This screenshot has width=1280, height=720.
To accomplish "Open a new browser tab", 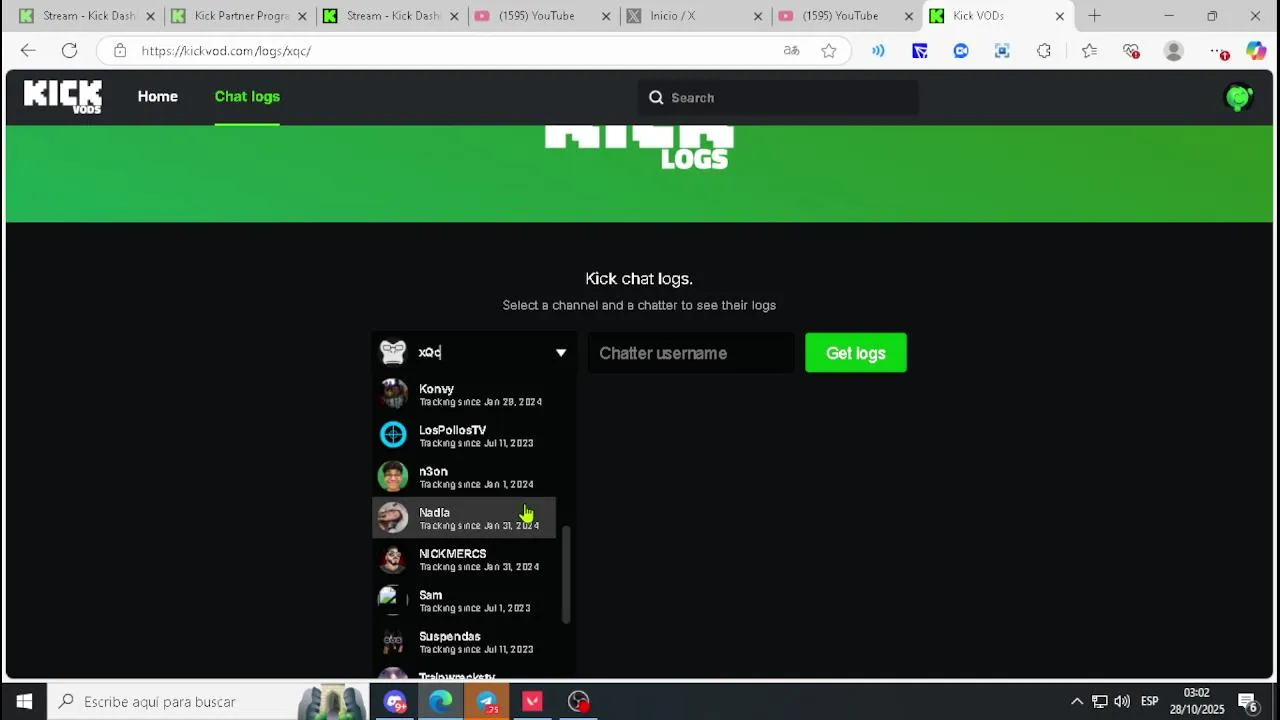I will [1094, 16].
